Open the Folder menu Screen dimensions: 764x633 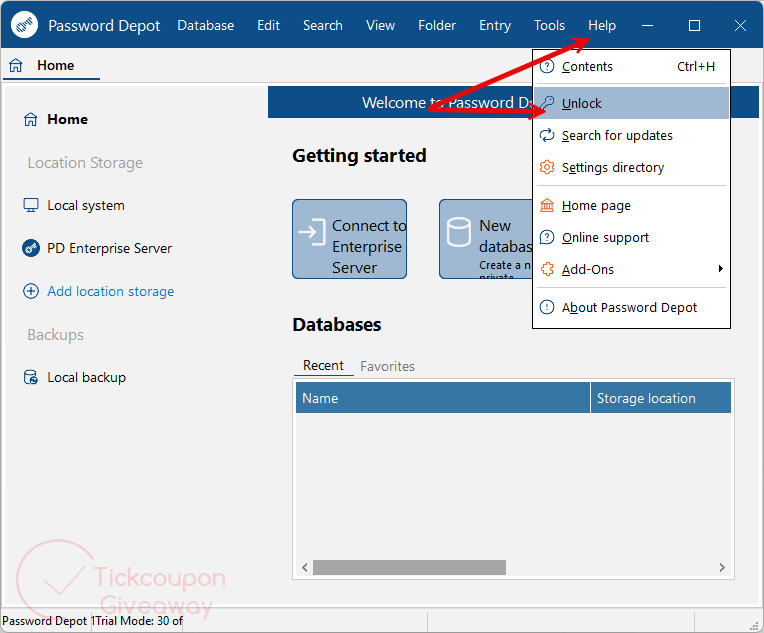437,25
